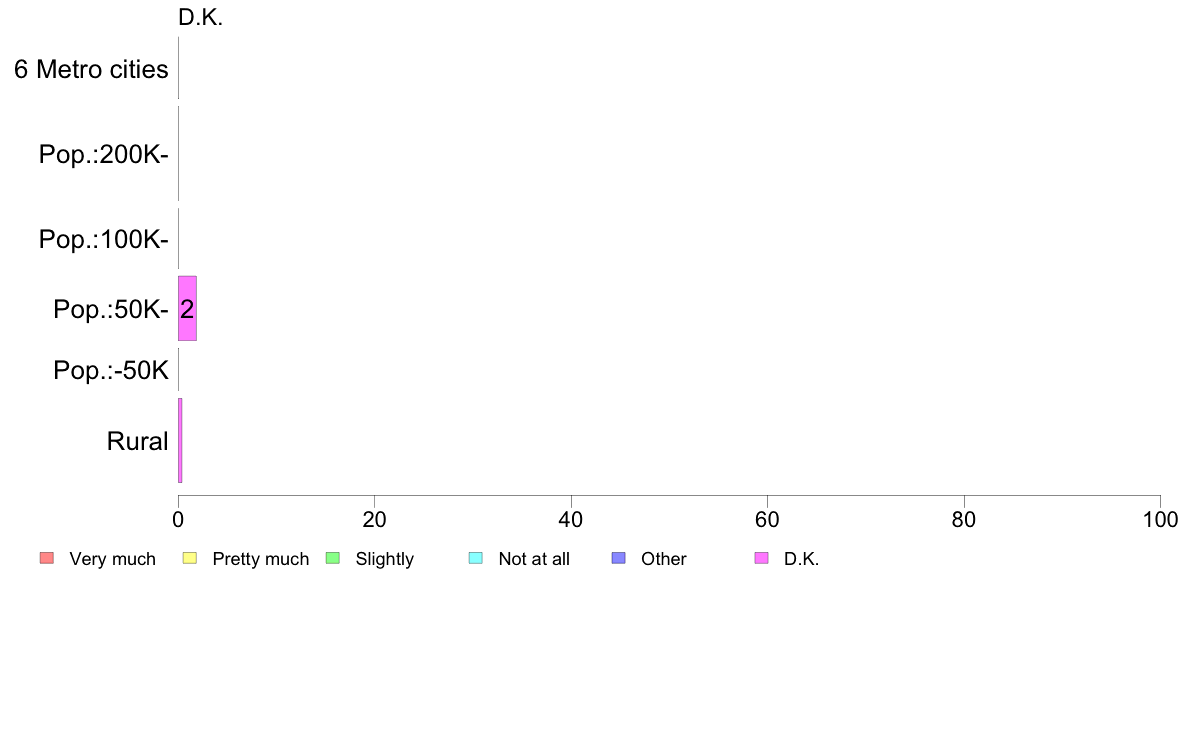Screen dimensions: 1188x736
Task: Click the 100 tick label on x-axis
Action: tap(1160, 519)
